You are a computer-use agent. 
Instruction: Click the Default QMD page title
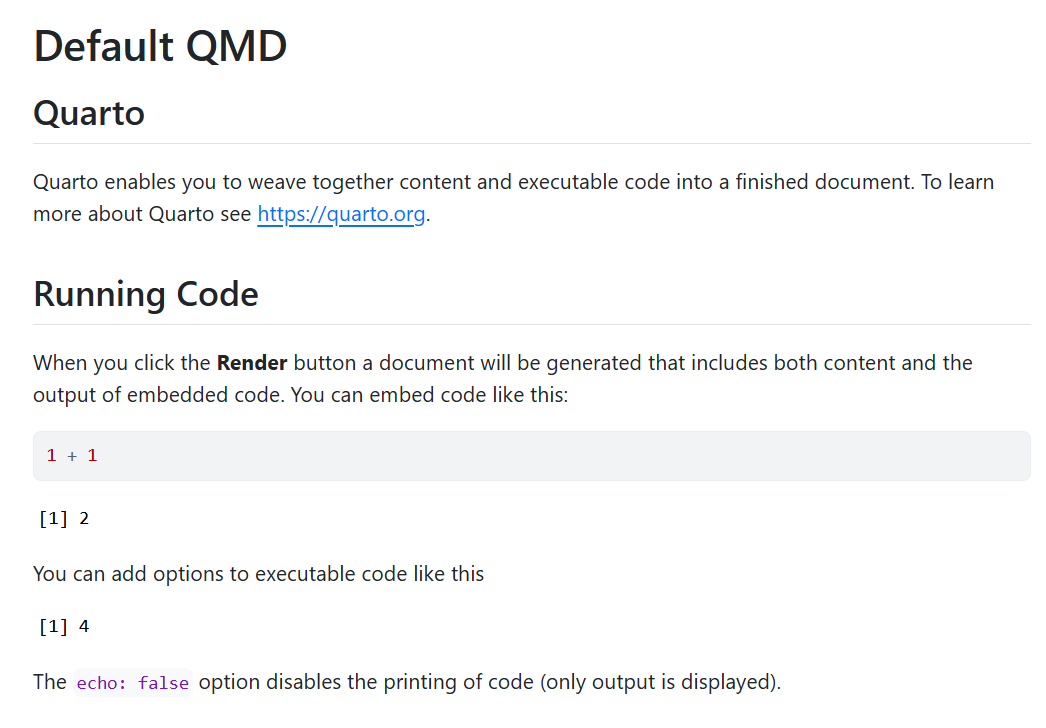click(160, 46)
